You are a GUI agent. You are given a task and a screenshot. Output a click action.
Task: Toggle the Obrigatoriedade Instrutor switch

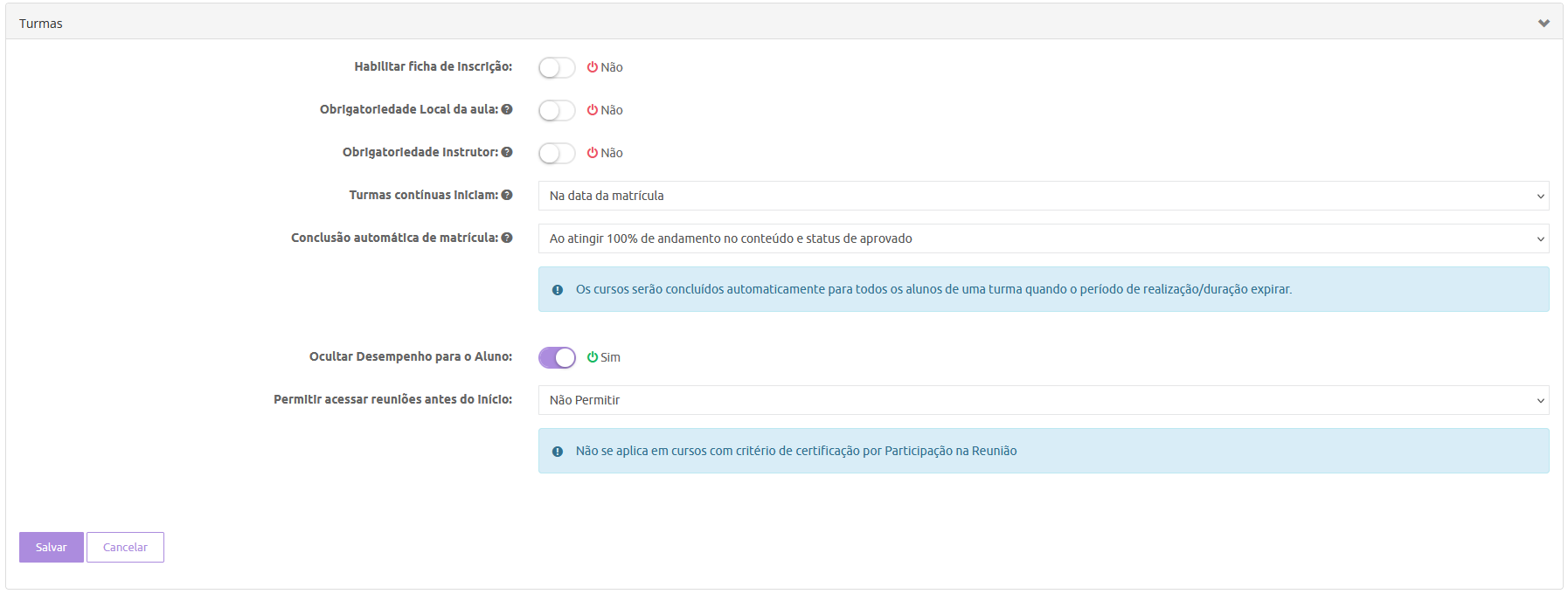(x=557, y=153)
